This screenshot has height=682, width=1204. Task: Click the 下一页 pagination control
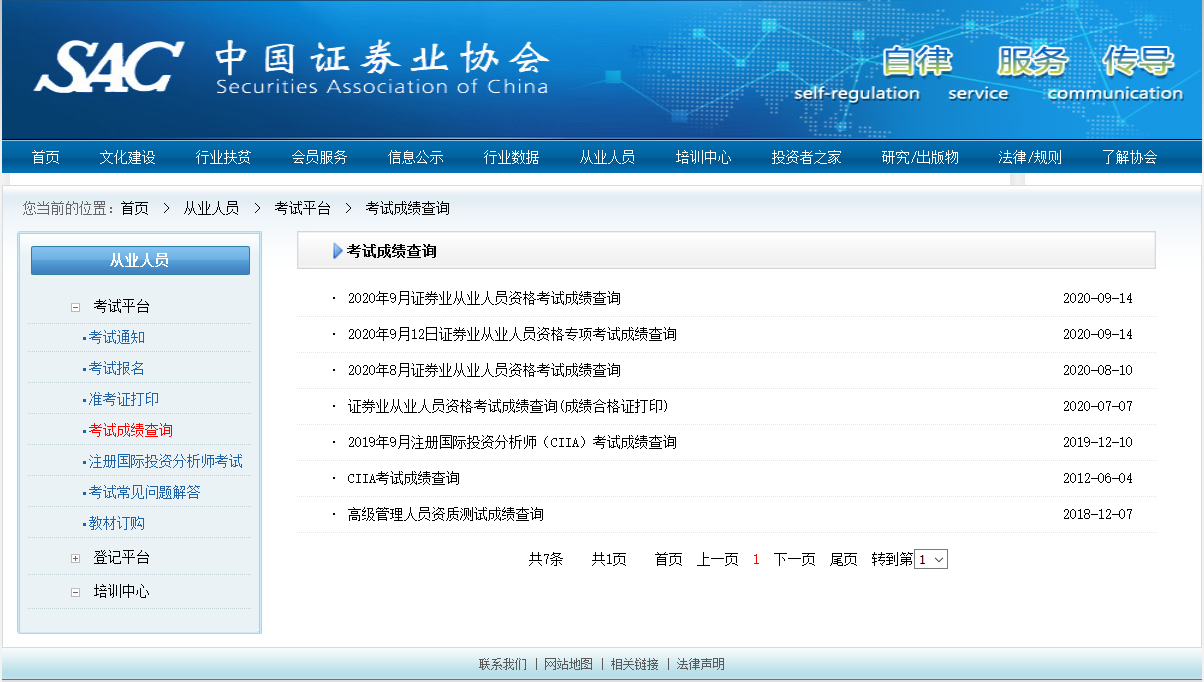point(794,559)
